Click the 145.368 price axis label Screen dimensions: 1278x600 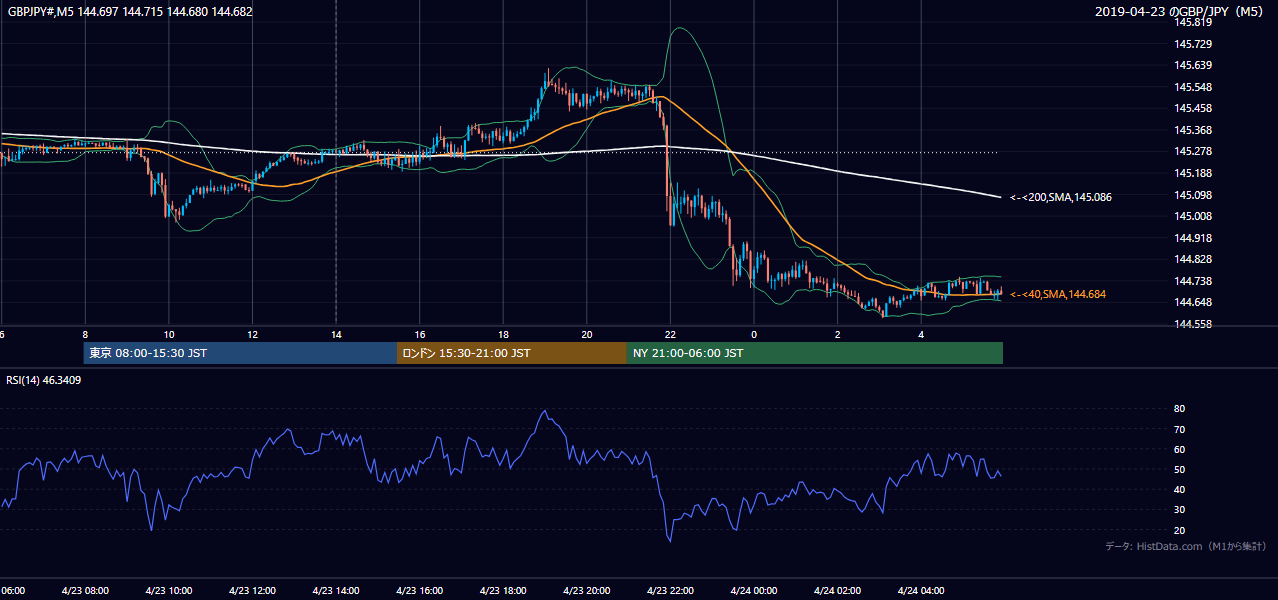tap(1191, 130)
